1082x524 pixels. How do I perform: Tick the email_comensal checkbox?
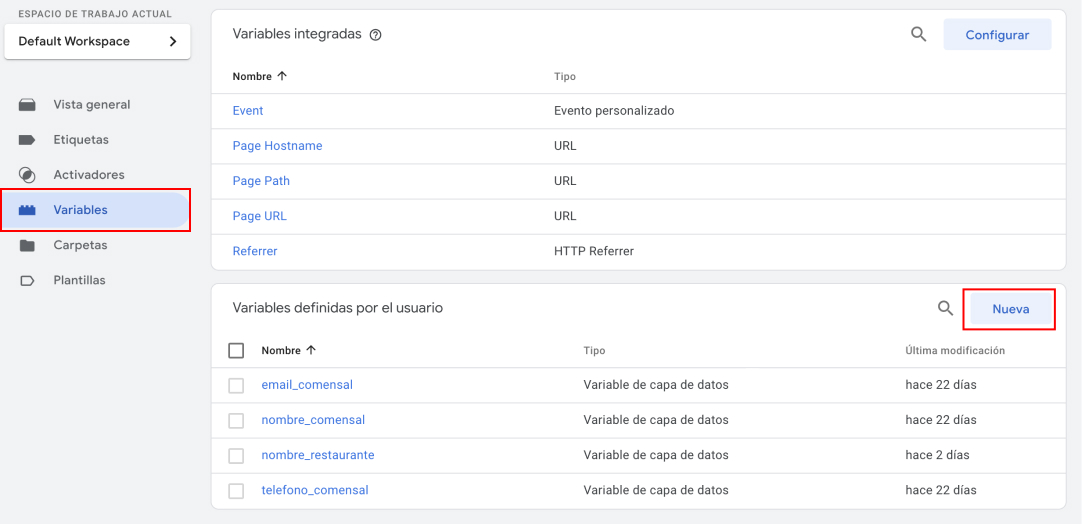pyautogui.click(x=236, y=385)
